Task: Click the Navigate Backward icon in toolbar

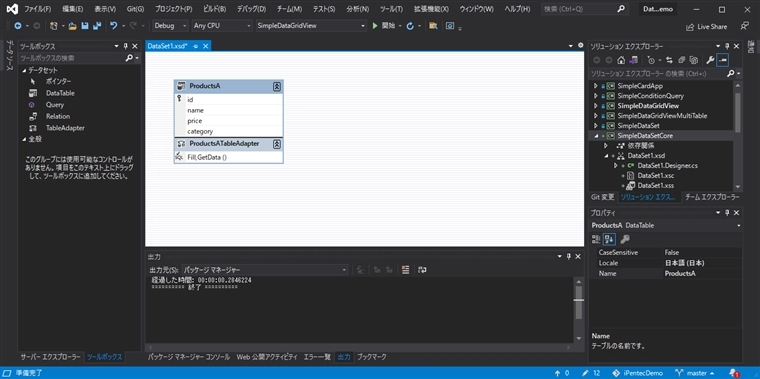Action: [x=18, y=26]
